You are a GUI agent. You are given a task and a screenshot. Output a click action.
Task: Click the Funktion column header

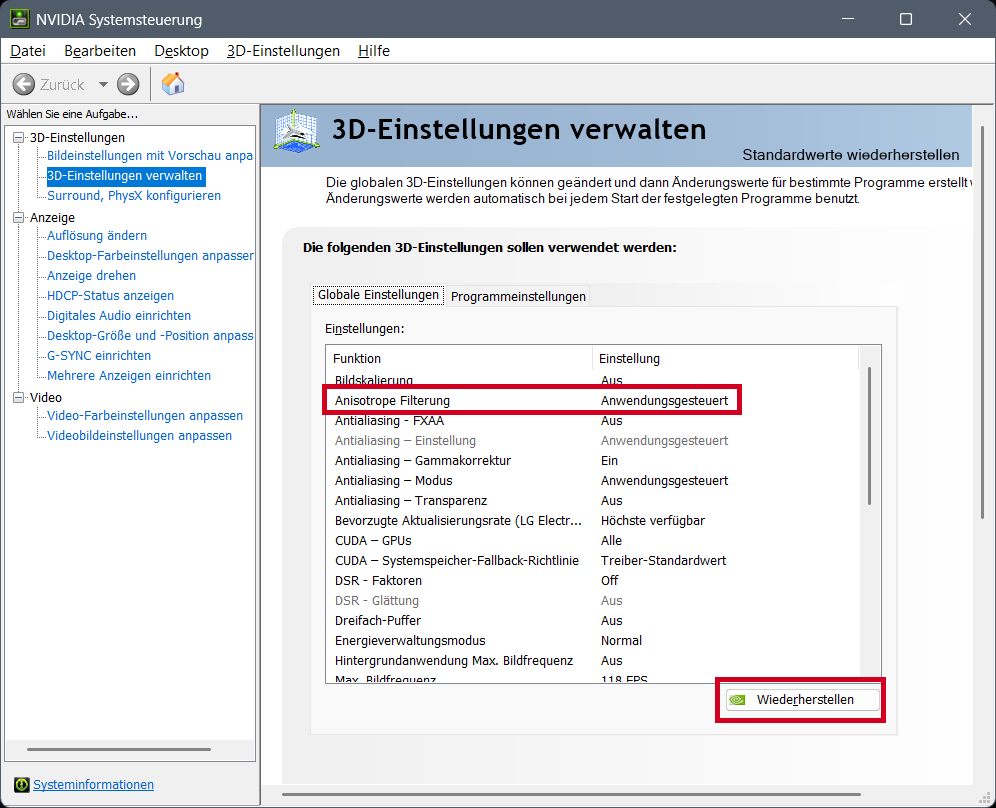click(x=459, y=359)
